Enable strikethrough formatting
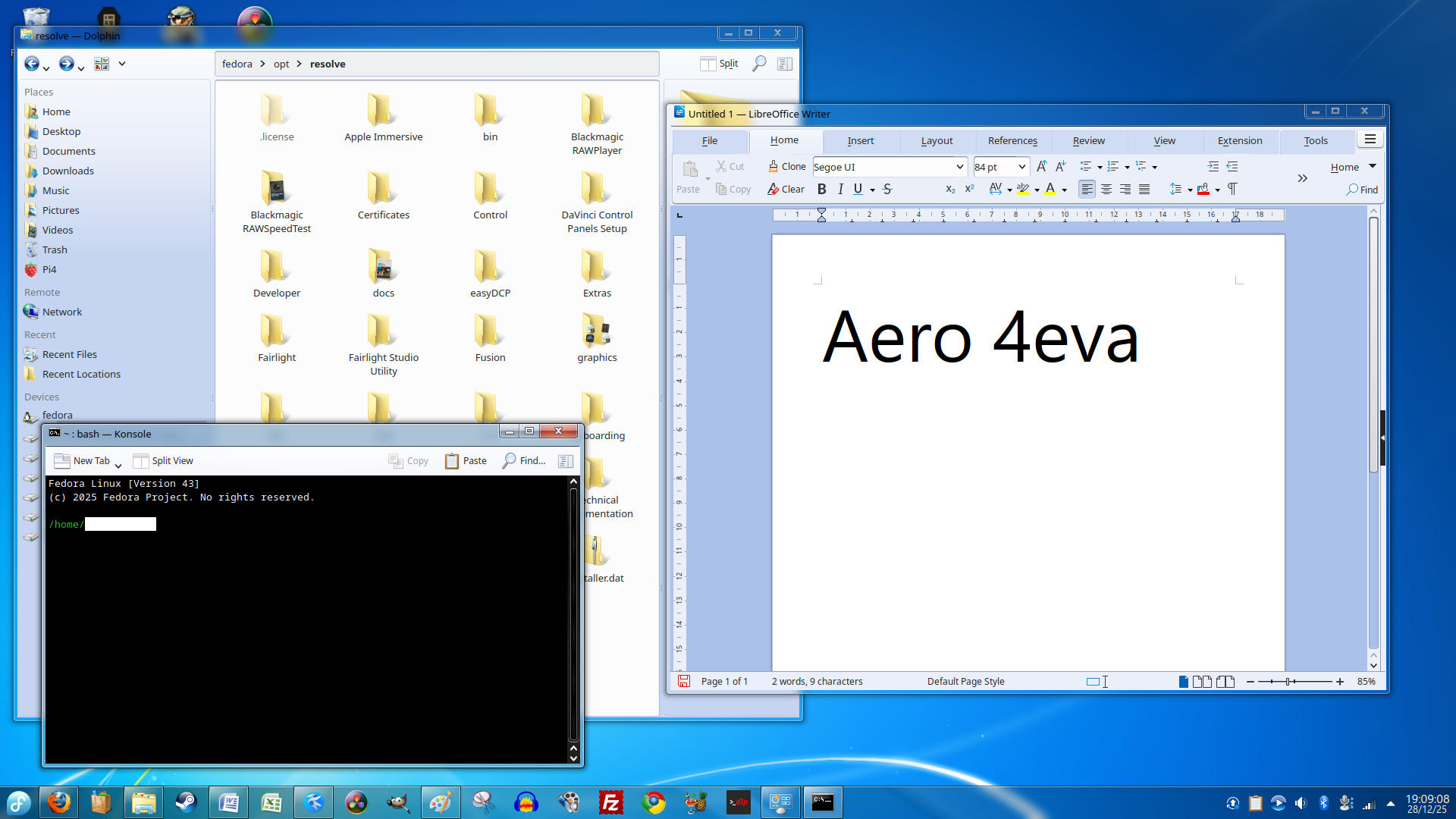The image size is (1456, 819). [887, 190]
